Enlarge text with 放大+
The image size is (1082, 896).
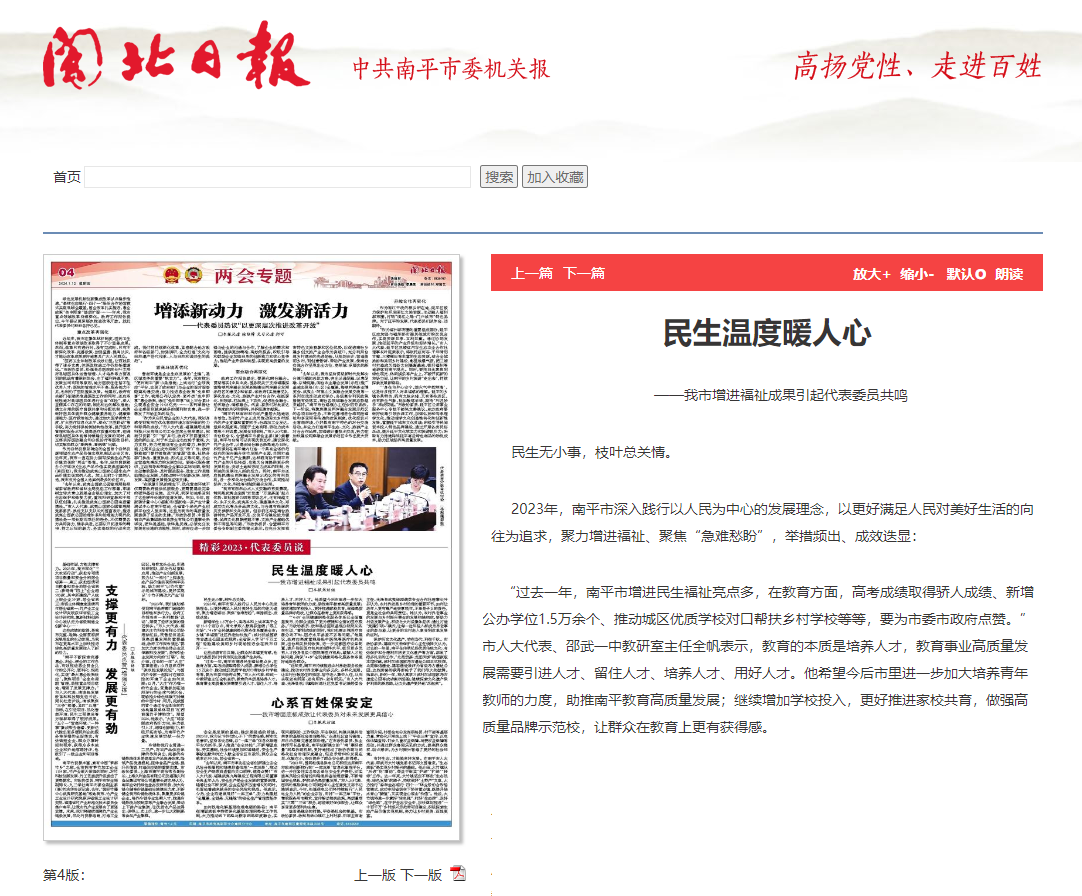coord(871,273)
